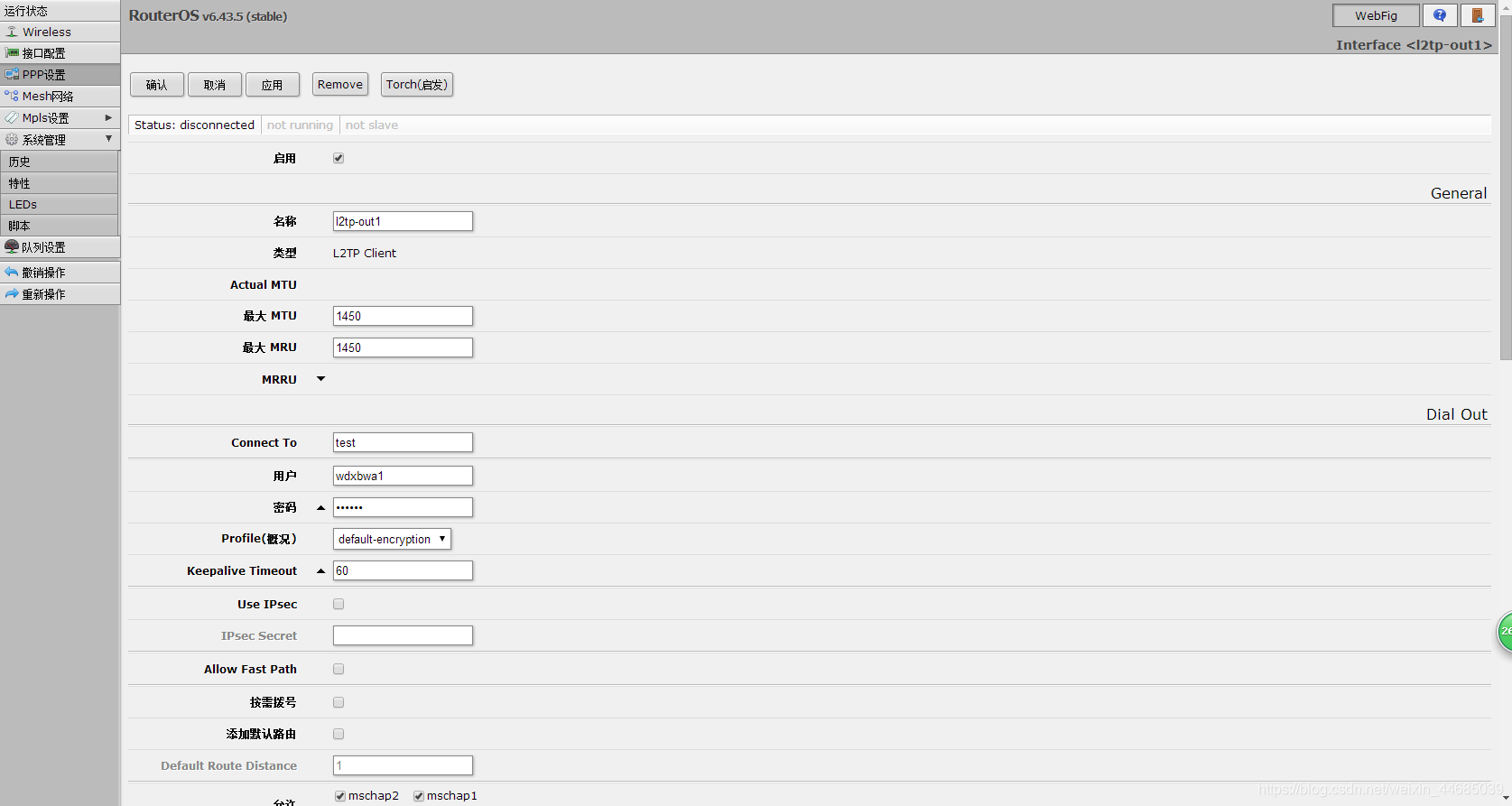Open the Profile default-encryption dropdown
Screen dimensions: 1512x806
392,539
